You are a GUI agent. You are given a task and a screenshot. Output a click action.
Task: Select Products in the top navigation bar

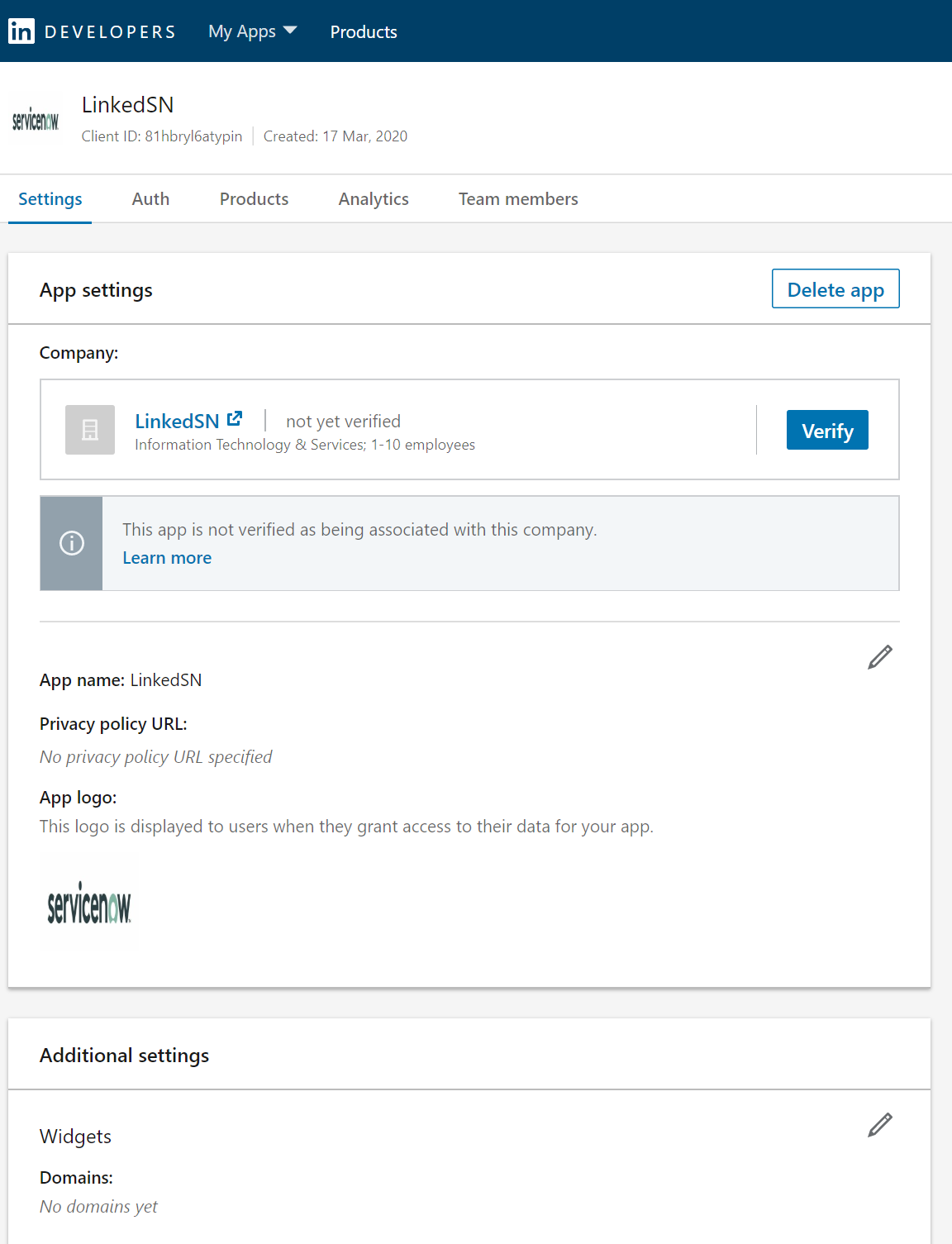click(364, 31)
